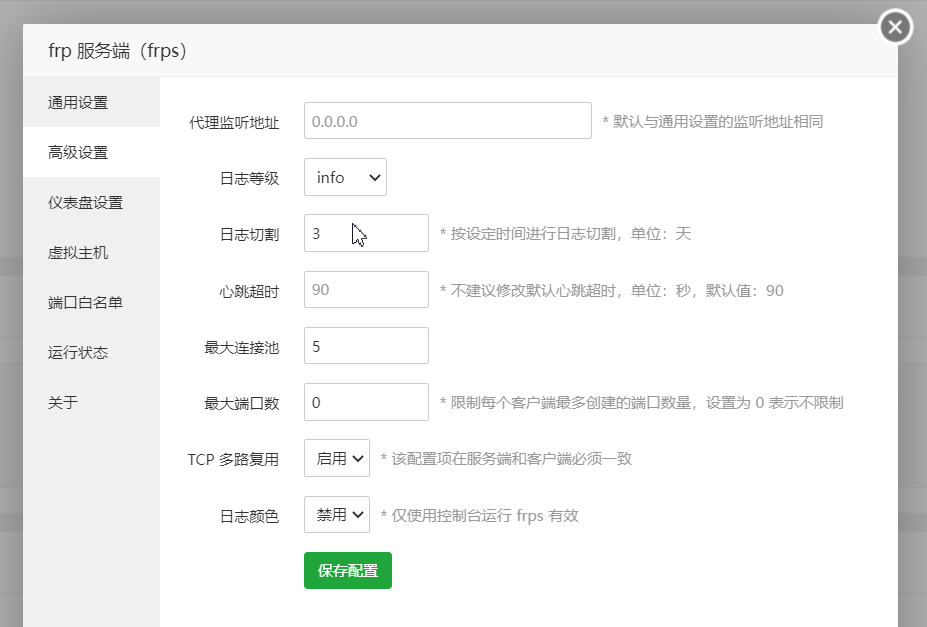This screenshot has height=627, width=927.
Task: Click the 最大端口数 label
Action: click(242, 404)
